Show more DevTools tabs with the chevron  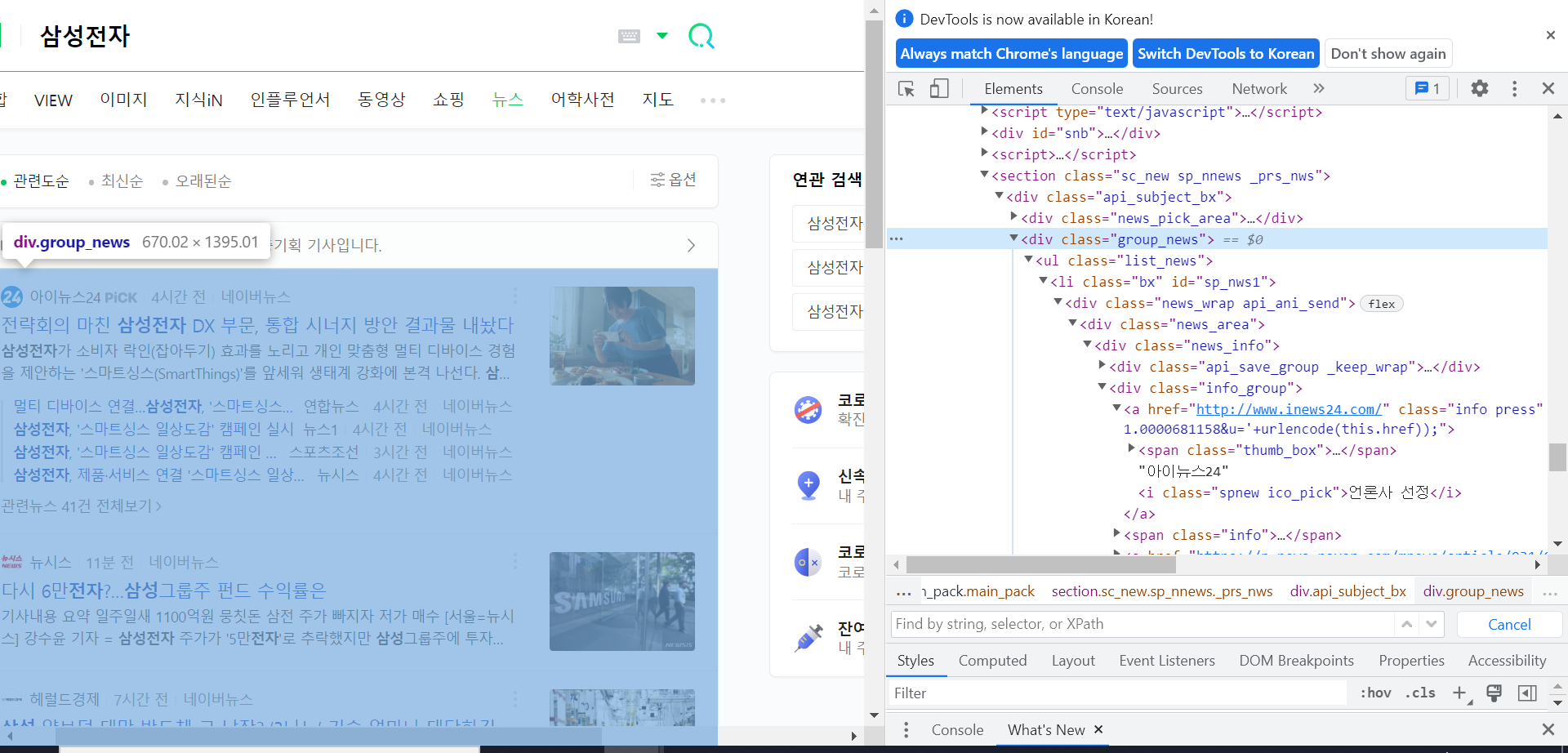(1319, 88)
